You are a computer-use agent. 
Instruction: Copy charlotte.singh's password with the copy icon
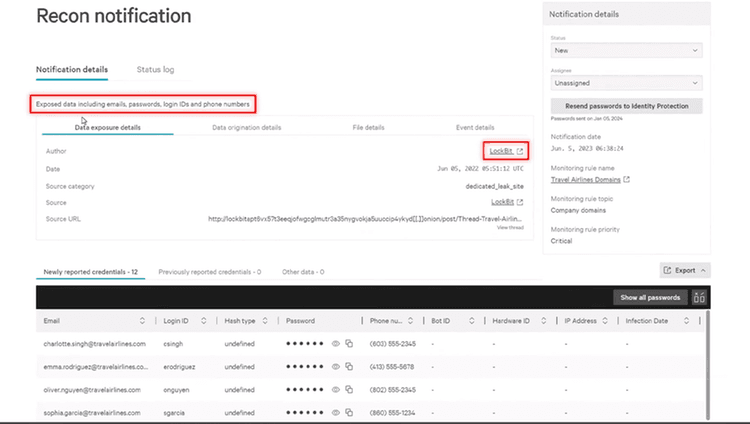pyautogui.click(x=350, y=343)
